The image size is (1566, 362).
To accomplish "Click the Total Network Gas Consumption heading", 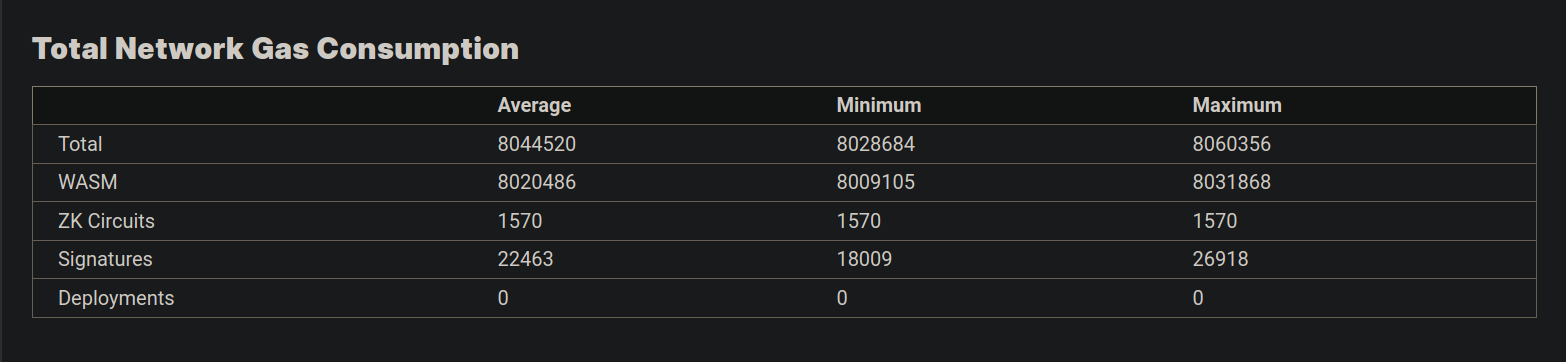I will point(275,48).
